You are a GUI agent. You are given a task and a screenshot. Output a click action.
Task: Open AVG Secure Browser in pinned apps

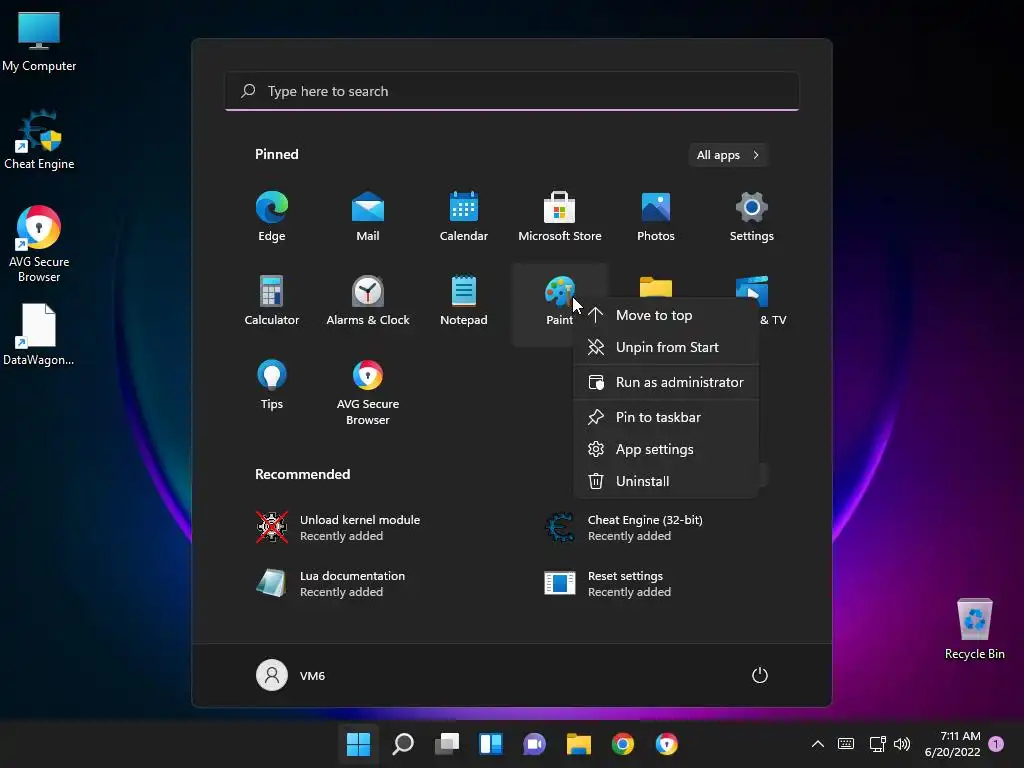pyautogui.click(x=368, y=392)
